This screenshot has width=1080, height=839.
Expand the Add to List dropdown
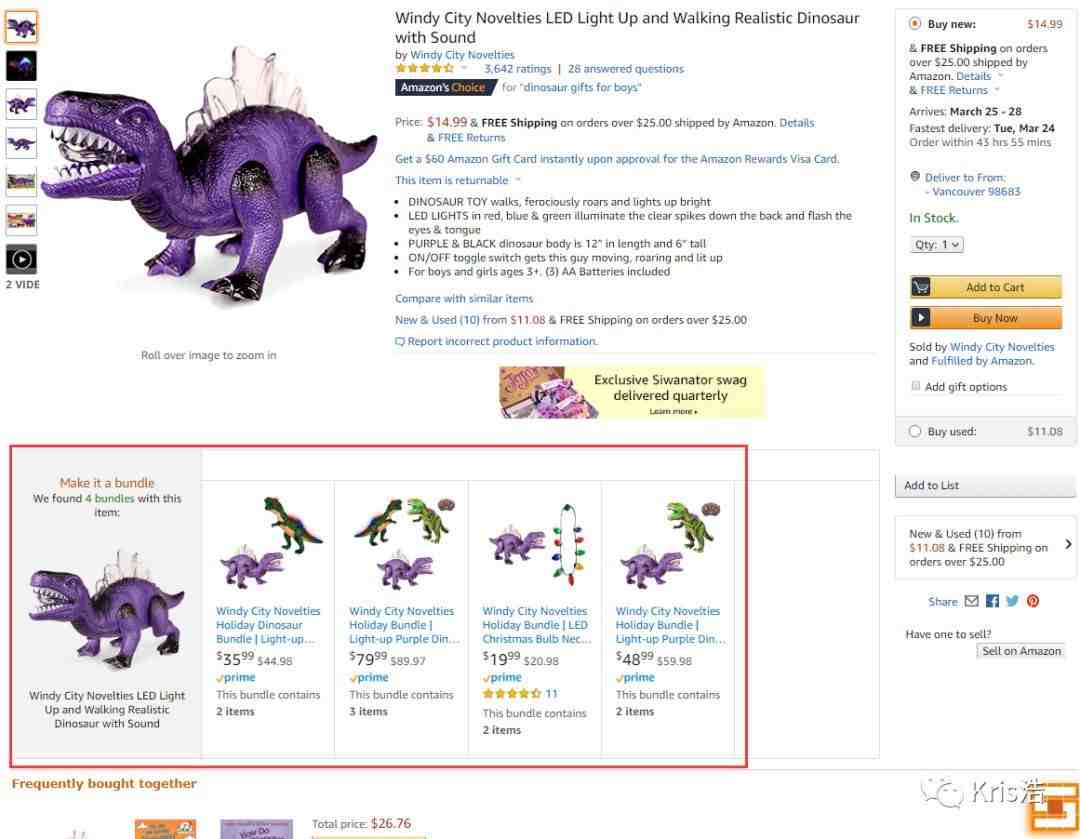[985, 486]
